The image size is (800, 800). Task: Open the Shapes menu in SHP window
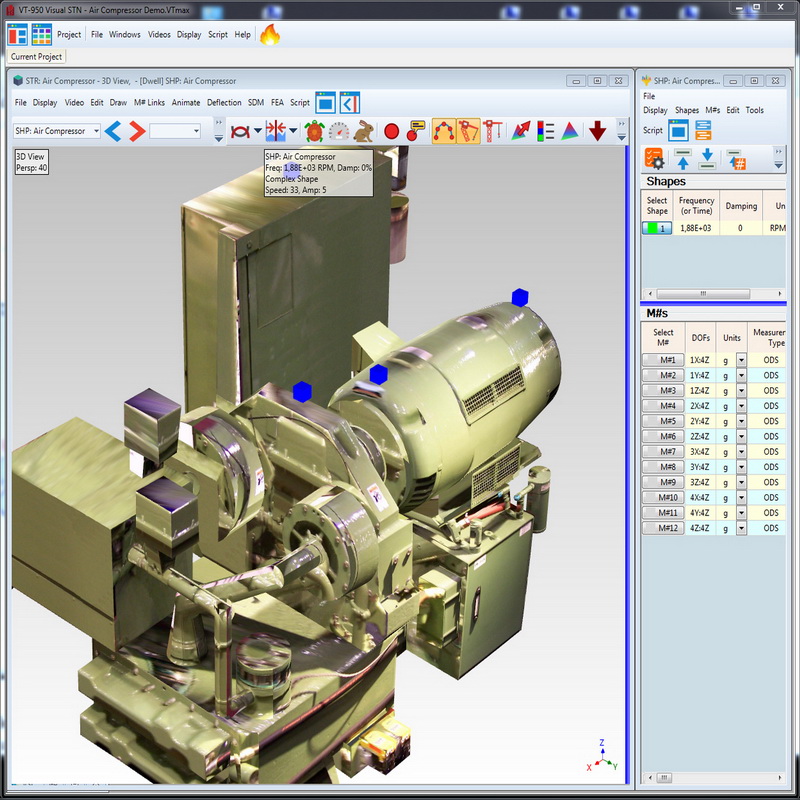coord(686,110)
